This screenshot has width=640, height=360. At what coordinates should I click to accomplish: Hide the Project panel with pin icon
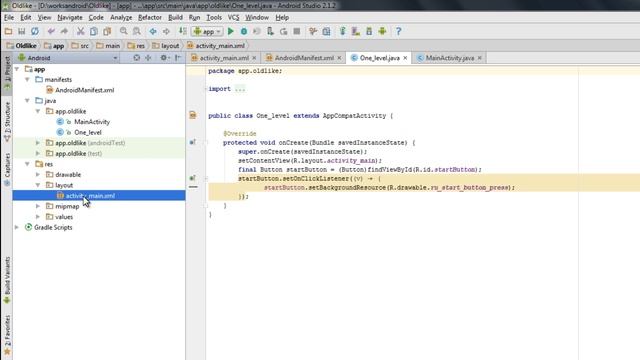pyautogui.click(x=178, y=58)
